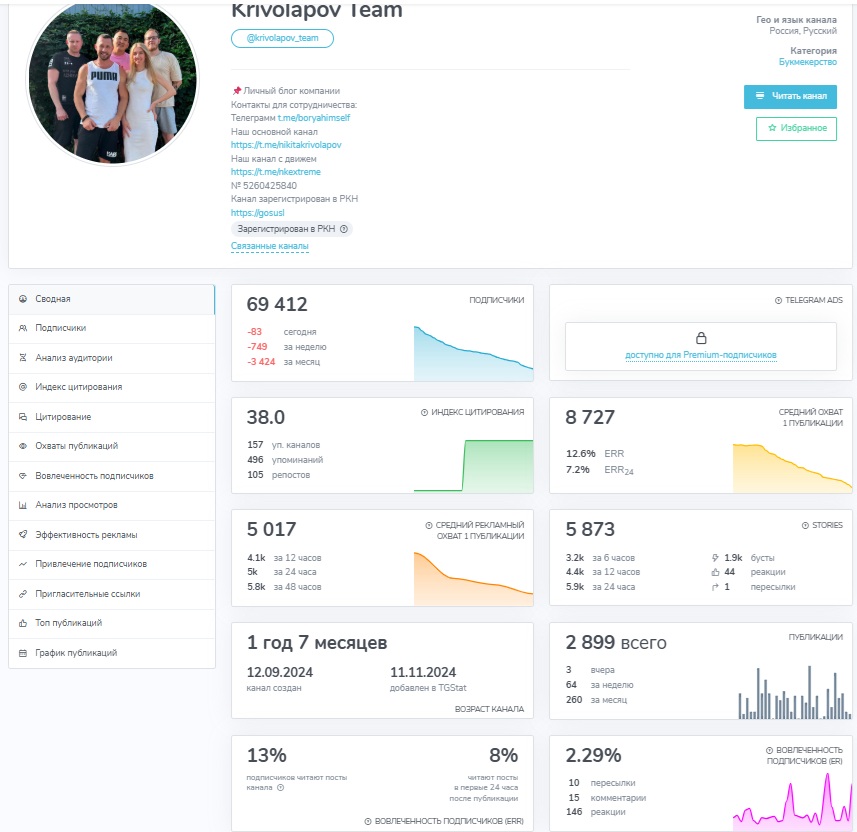Click the megaphone icon for 'Эффективность рекламы'
The height and width of the screenshot is (832, 857).
23,535
